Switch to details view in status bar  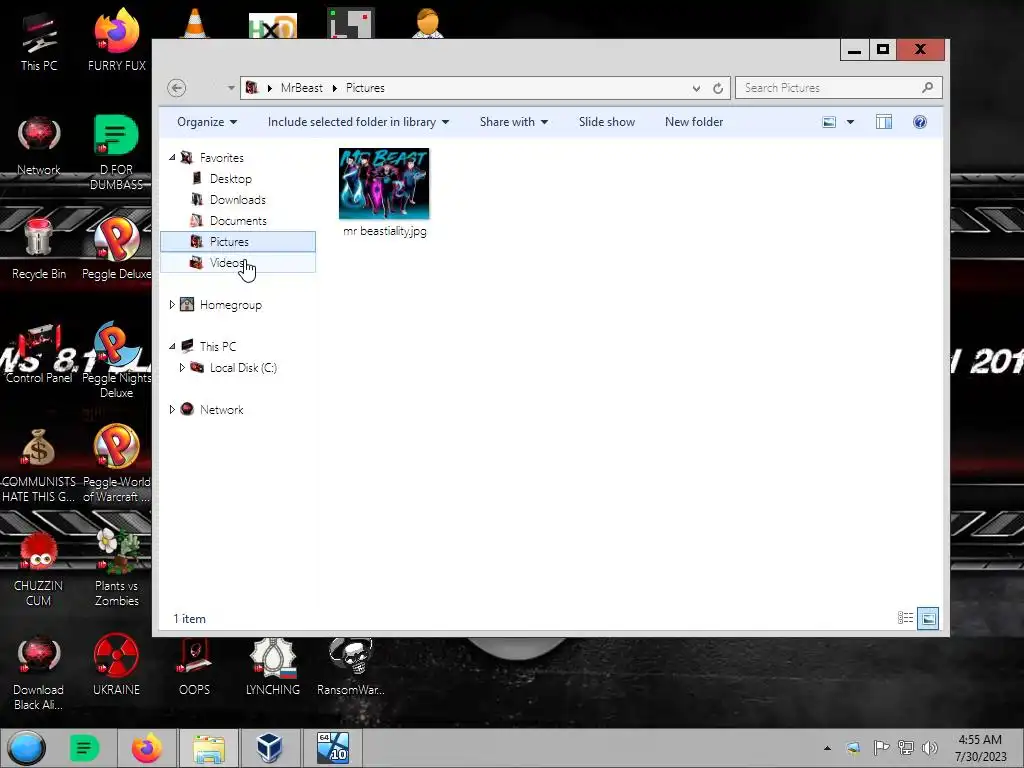tap(905, 618)
